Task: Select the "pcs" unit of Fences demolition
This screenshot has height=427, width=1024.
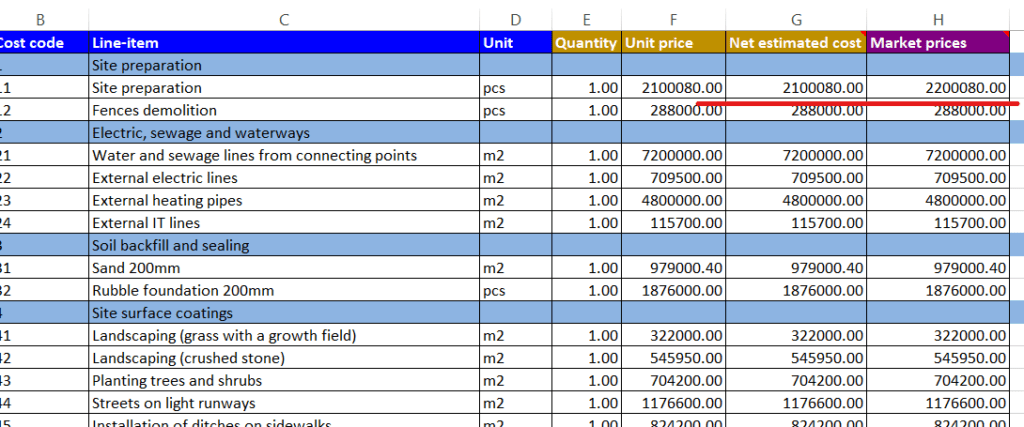Action: (x=516, y=110)
